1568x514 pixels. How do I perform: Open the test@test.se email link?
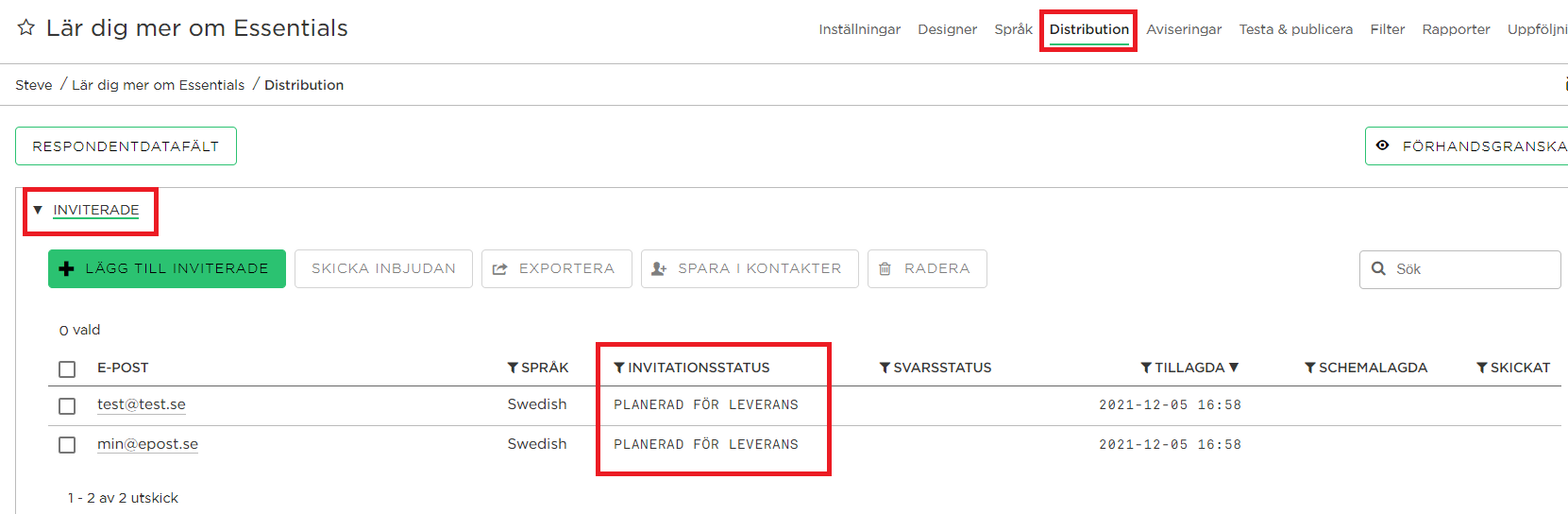[142, 404]
